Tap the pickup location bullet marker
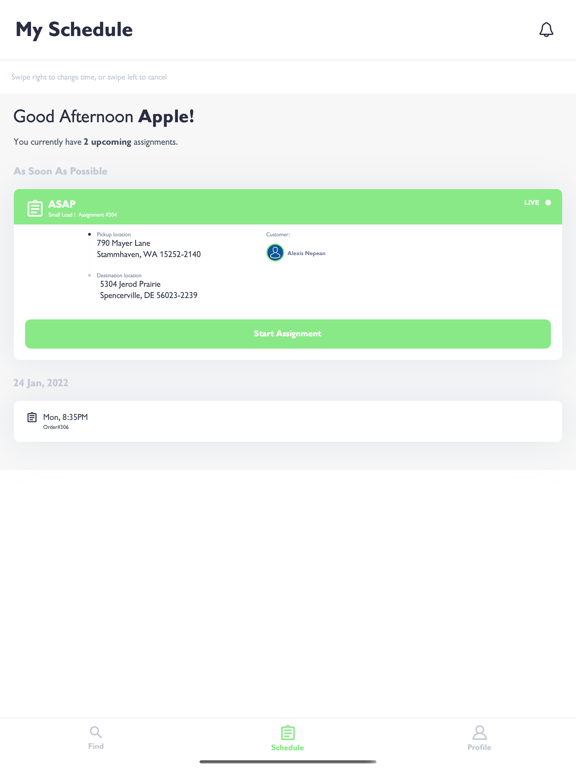Image resolution: width=576 pixels, height=768 pixels. coord(89,234)
